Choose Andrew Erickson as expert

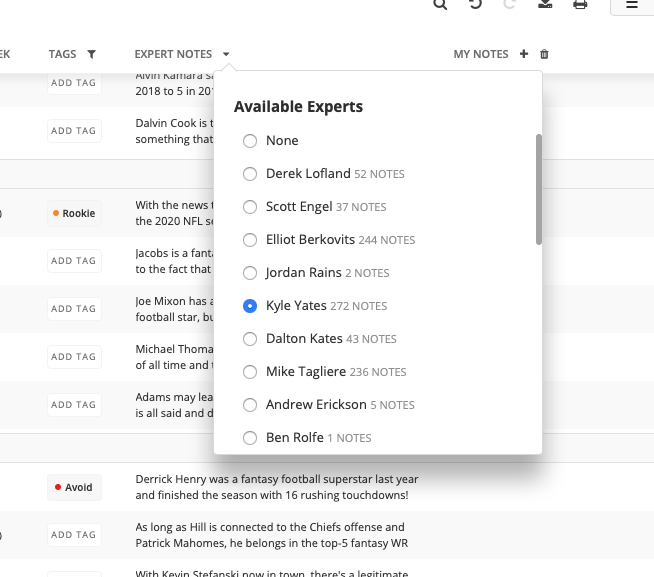[250, 405]
